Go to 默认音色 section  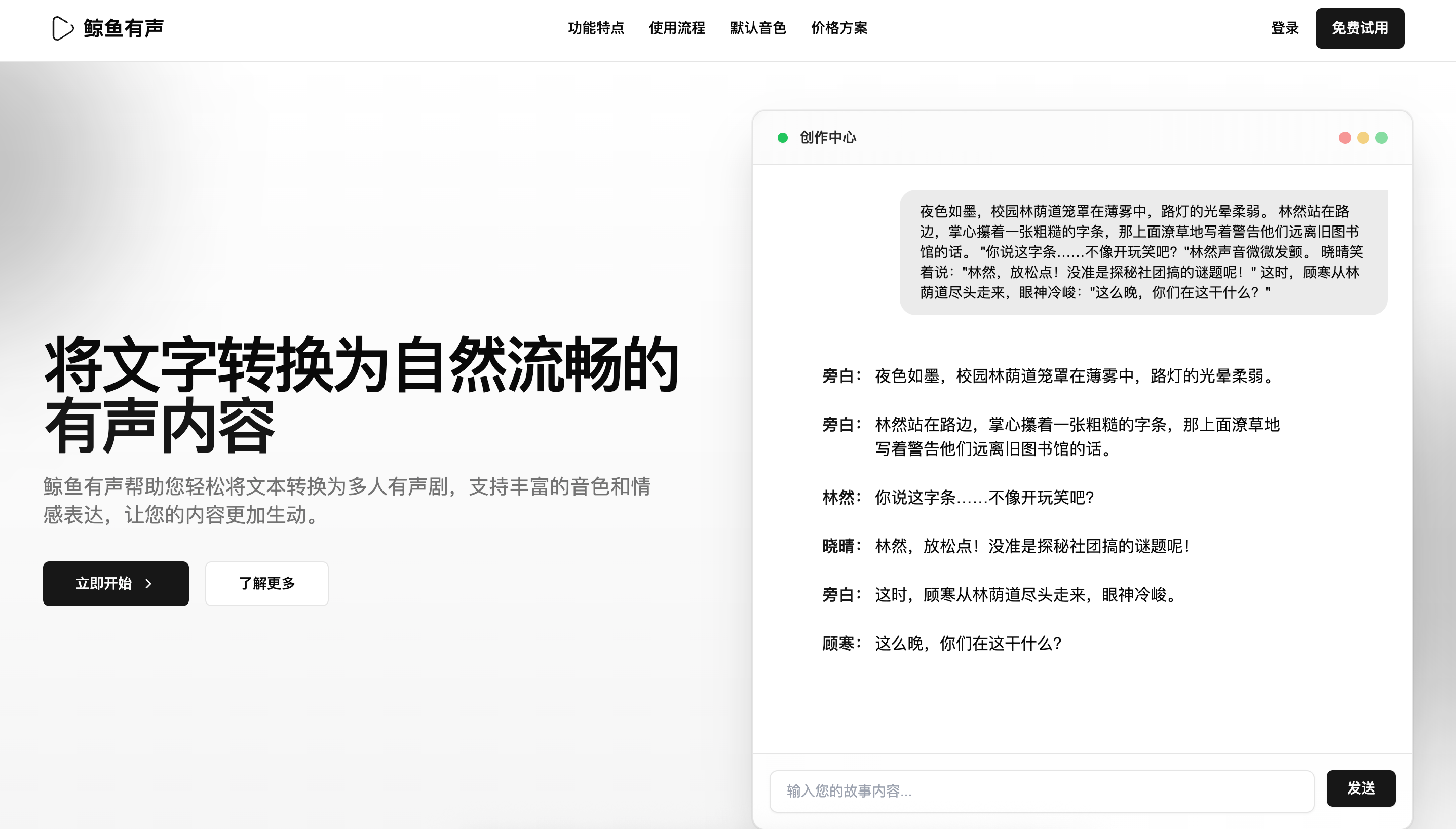click(757, 28)
